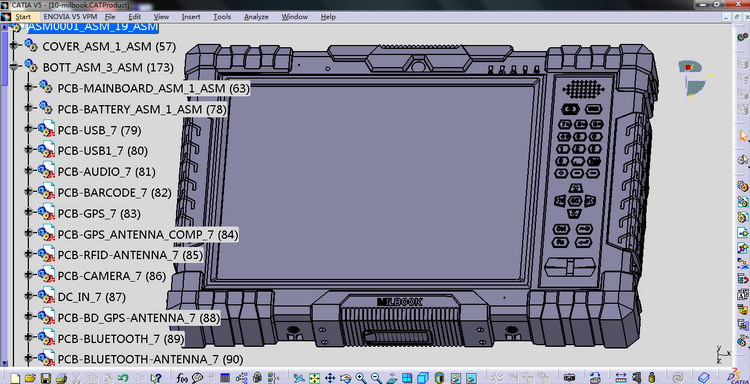Click the Measure Inertia weight icon
750x384 pixels.
[651, 378]
